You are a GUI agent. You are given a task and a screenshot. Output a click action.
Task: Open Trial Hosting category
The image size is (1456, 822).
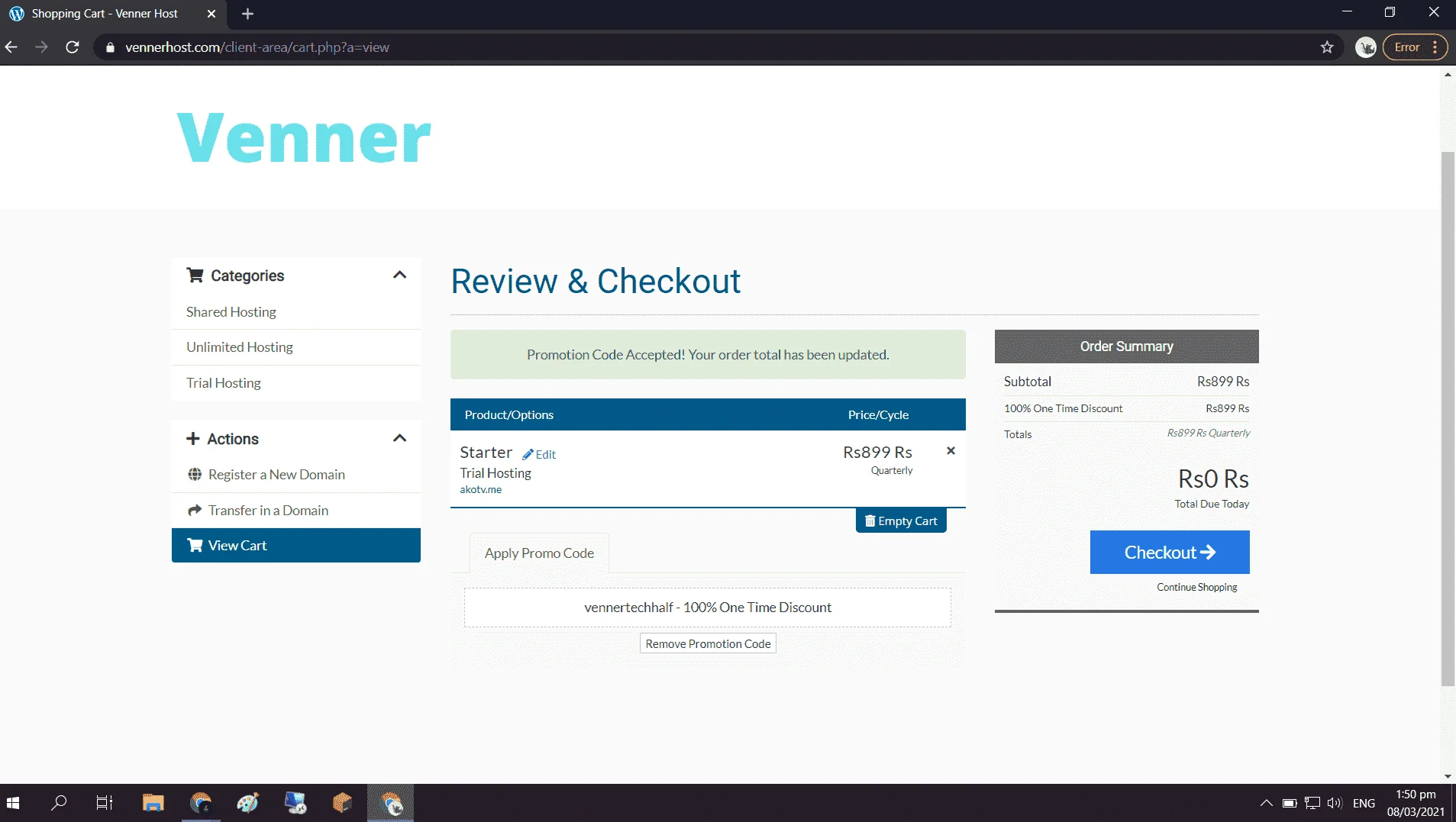(224, 382)
